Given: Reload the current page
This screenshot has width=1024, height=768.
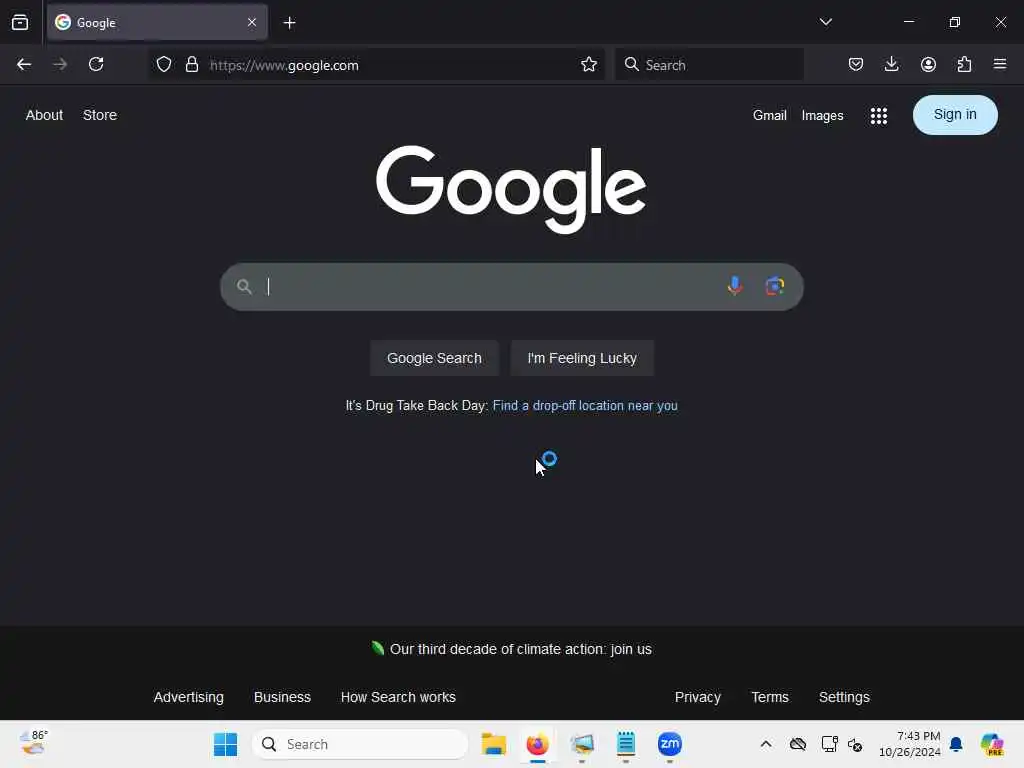Looking at the screenshot, I should [x=96, y=64].
